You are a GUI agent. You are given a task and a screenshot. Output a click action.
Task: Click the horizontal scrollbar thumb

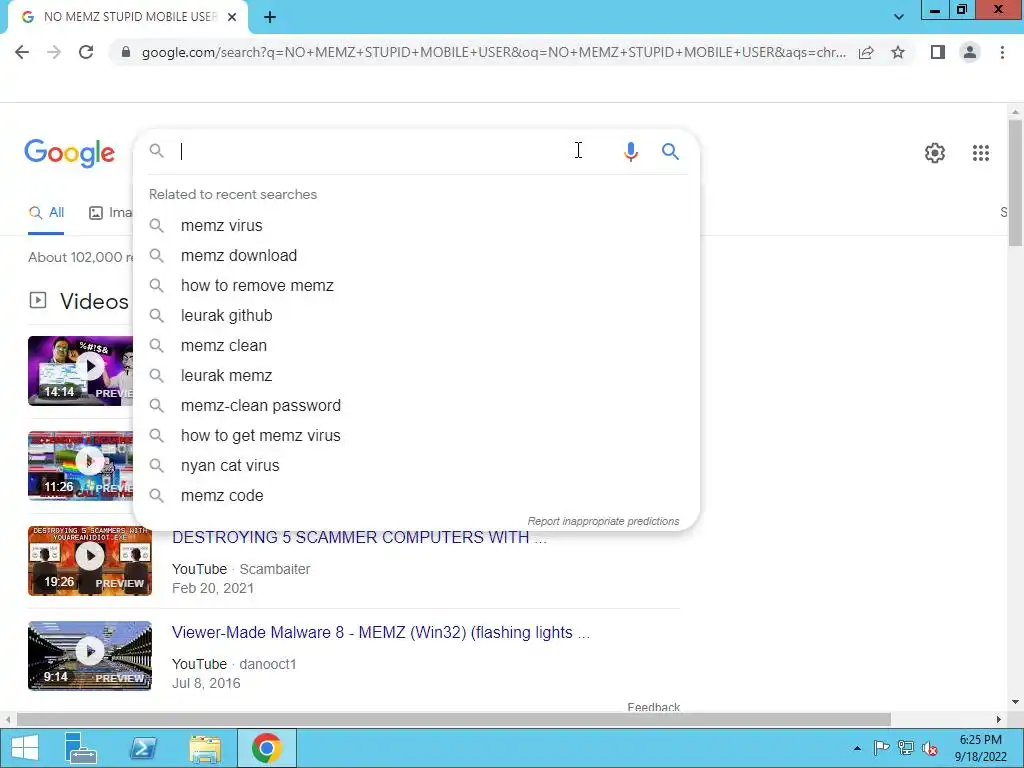[x=454, y=719]
